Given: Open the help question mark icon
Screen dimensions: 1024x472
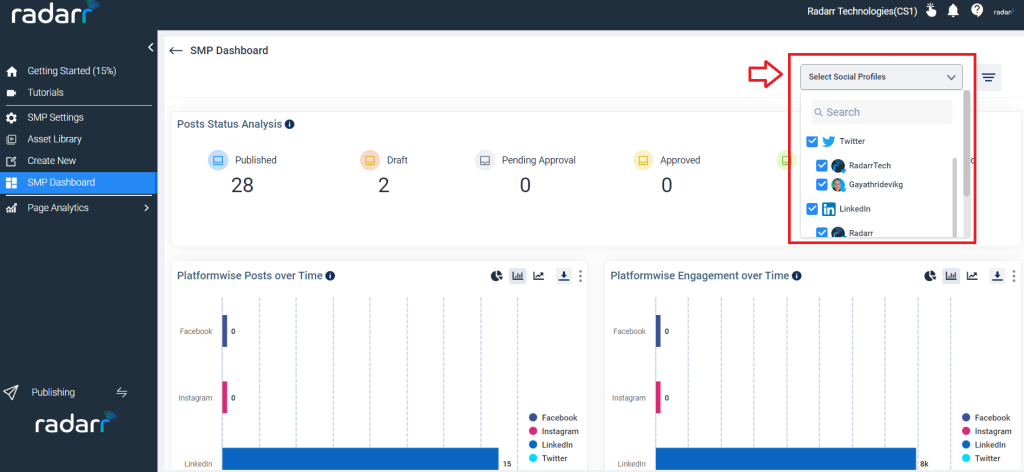Looking at the screenshot, I should pos(977,10).
